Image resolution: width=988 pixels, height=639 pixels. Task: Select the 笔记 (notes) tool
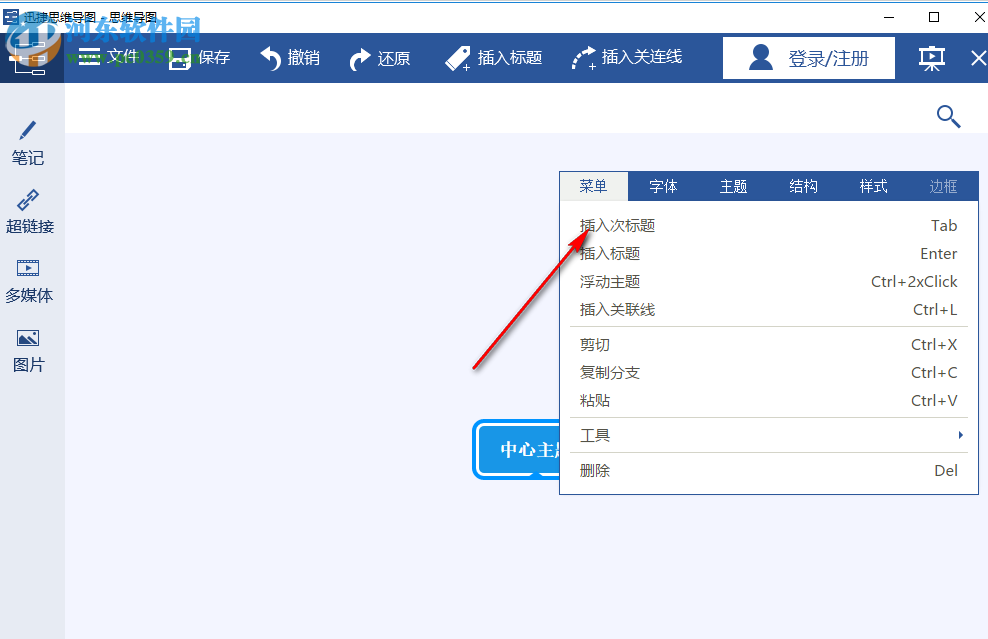(x=29, y=143)
